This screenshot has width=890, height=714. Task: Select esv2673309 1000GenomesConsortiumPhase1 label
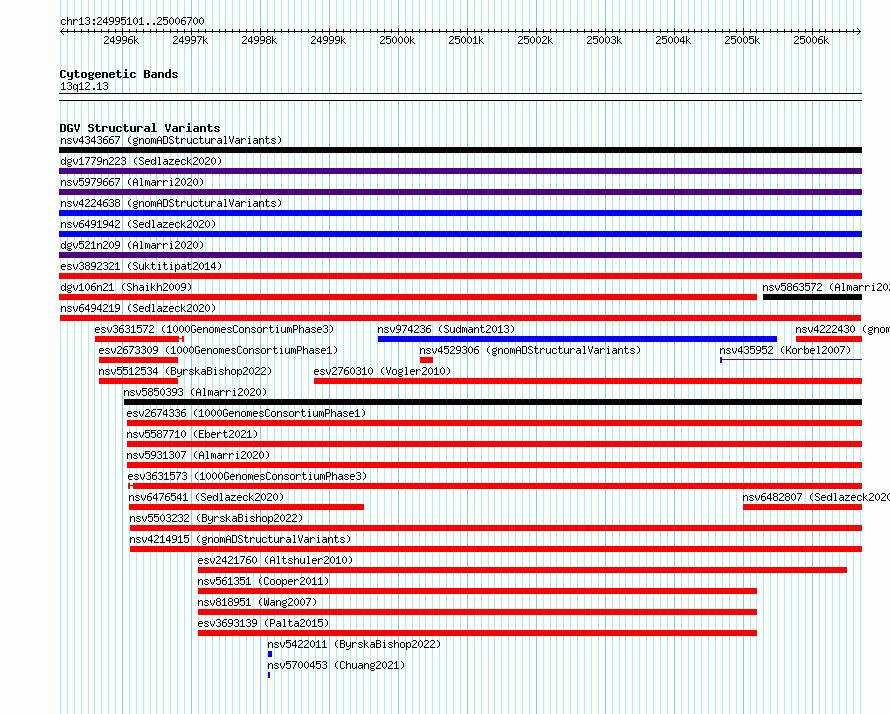[218, 350]
